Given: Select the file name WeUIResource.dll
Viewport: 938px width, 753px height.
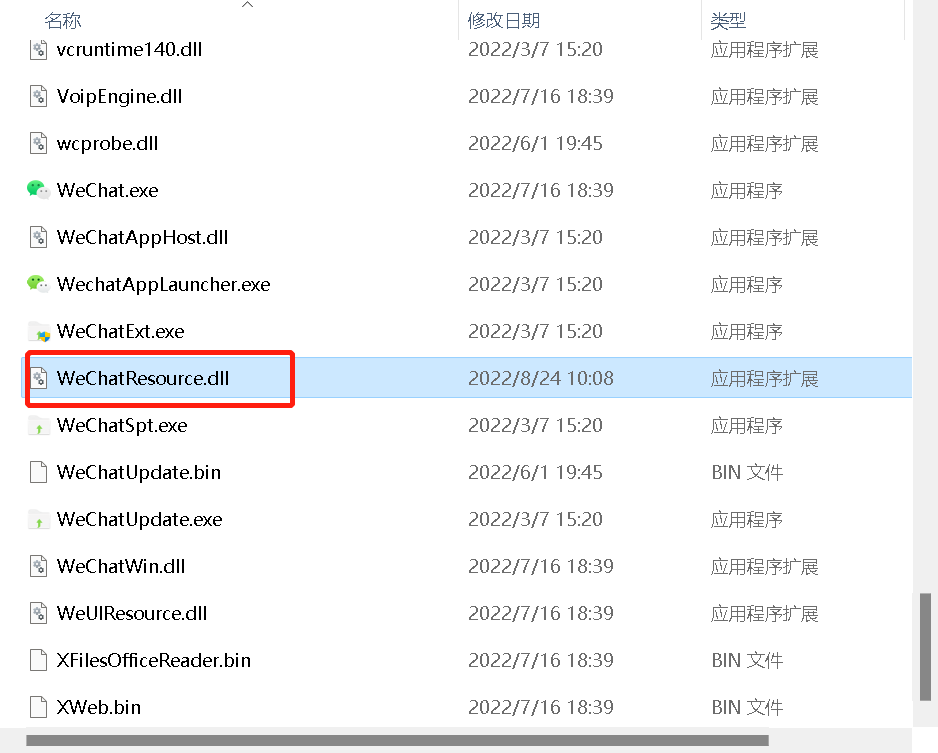Looking at the screenshot, I should (x=132, y=613).
